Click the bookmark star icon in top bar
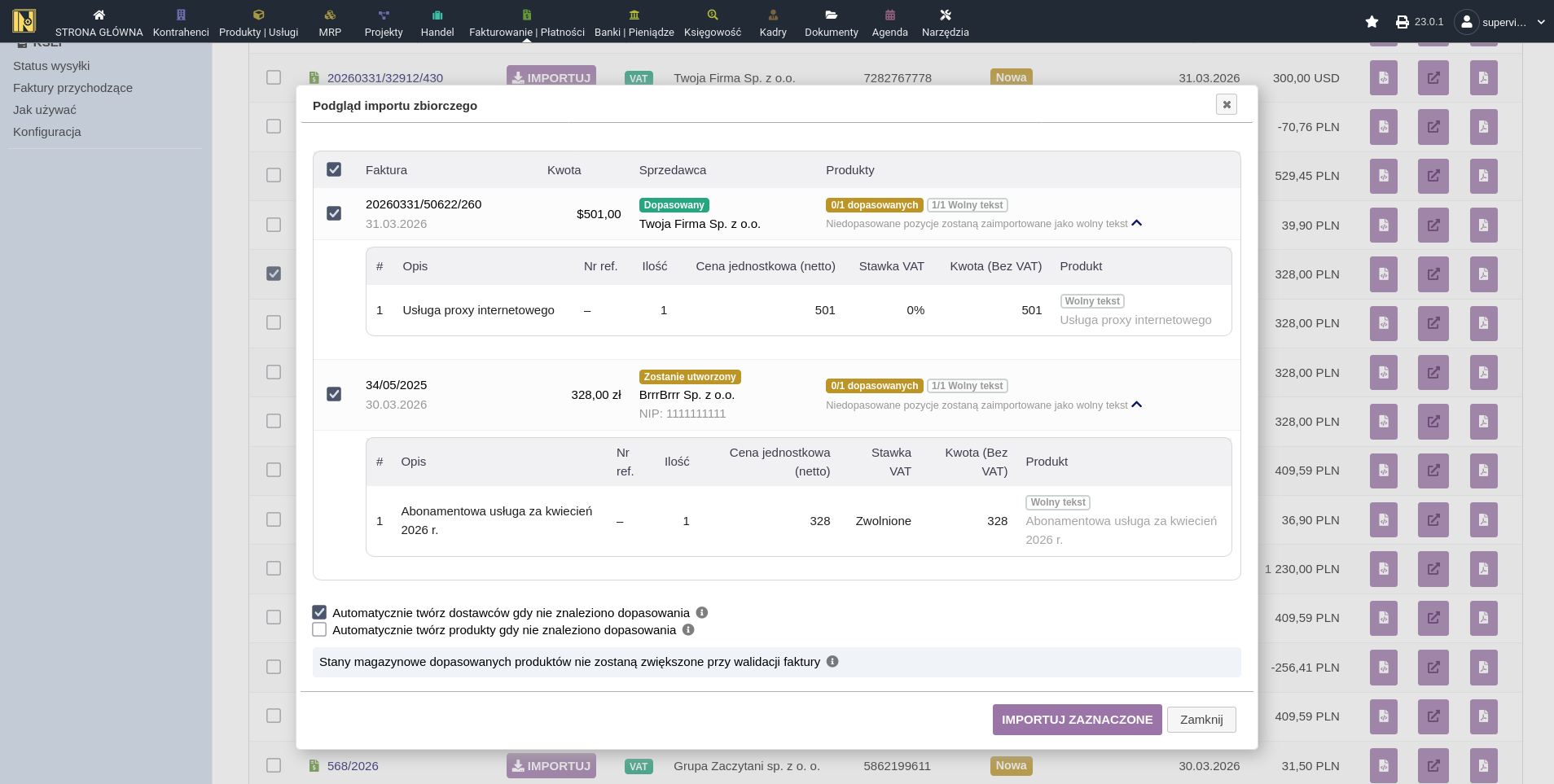The width and height of the screenshot is (1554, 784). click(x=1372, y=22)
